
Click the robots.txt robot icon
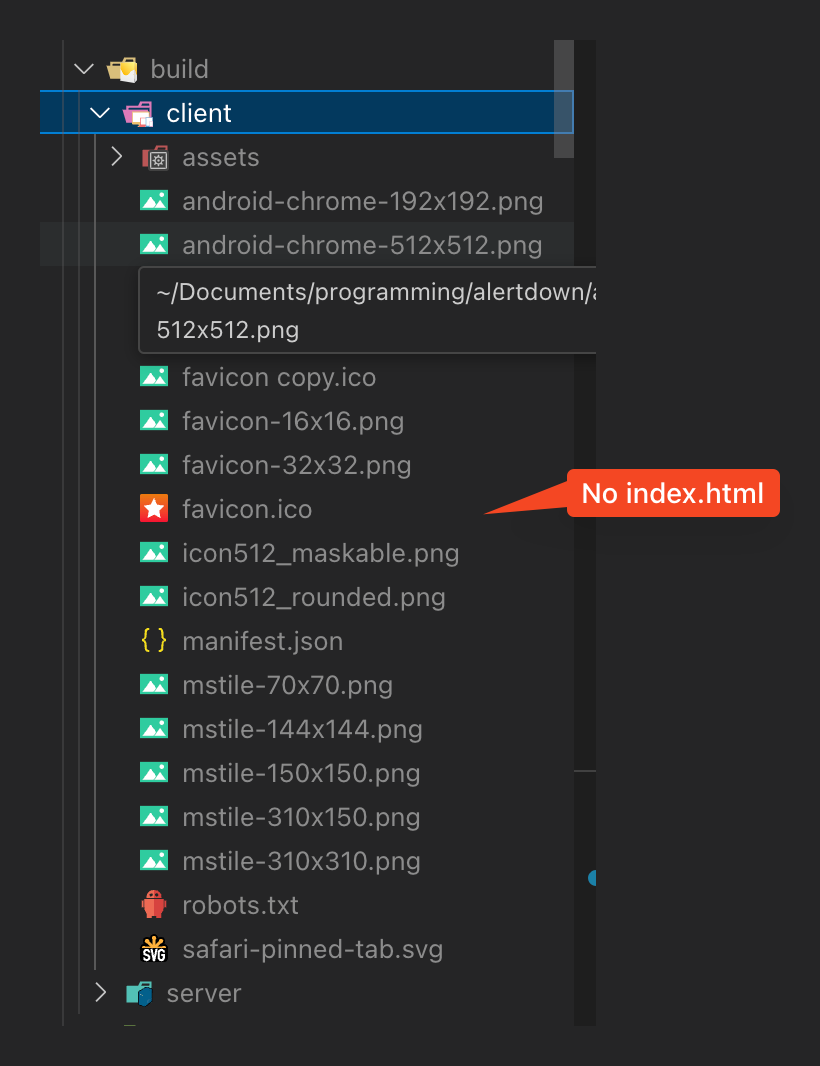pos(154,904)
